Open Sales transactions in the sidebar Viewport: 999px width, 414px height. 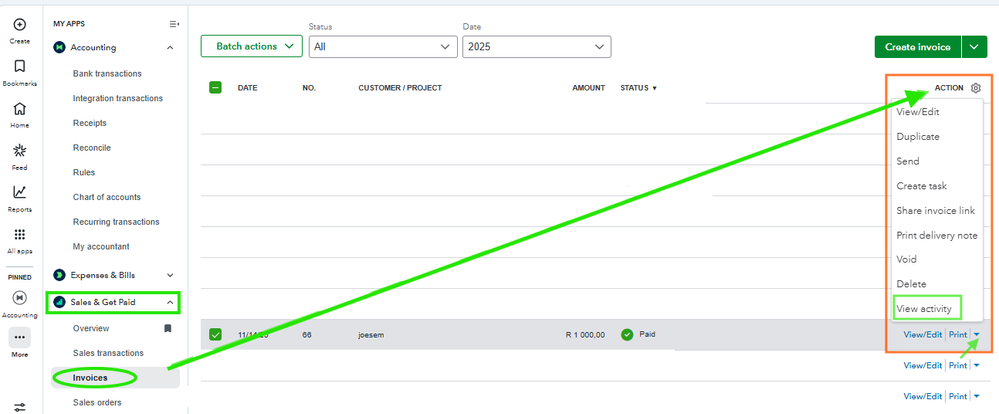[108, 353]
